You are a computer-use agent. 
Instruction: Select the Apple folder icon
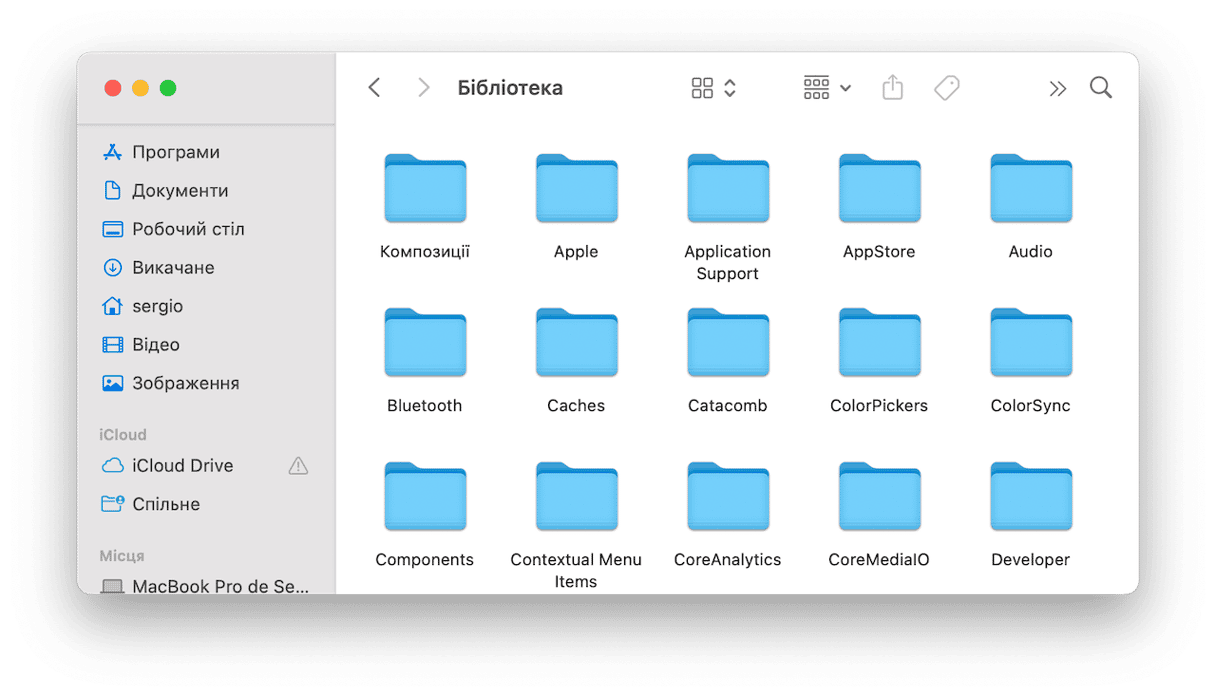(x=576, y=188)
